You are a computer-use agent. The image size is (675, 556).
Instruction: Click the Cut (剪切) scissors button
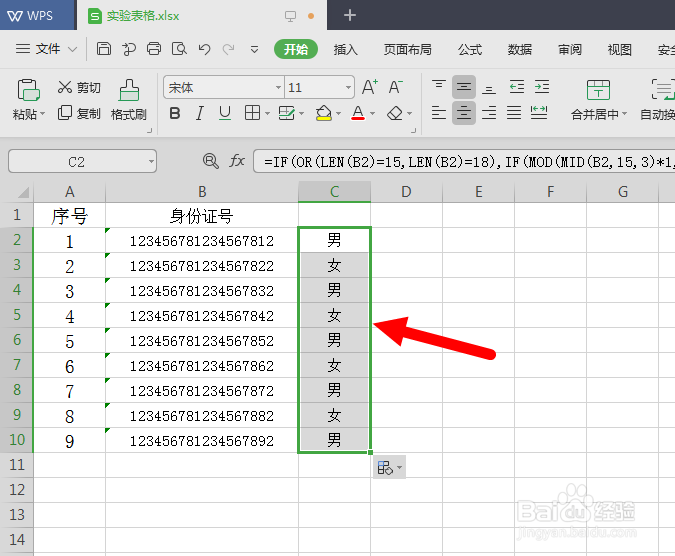[x=79, y=87]
